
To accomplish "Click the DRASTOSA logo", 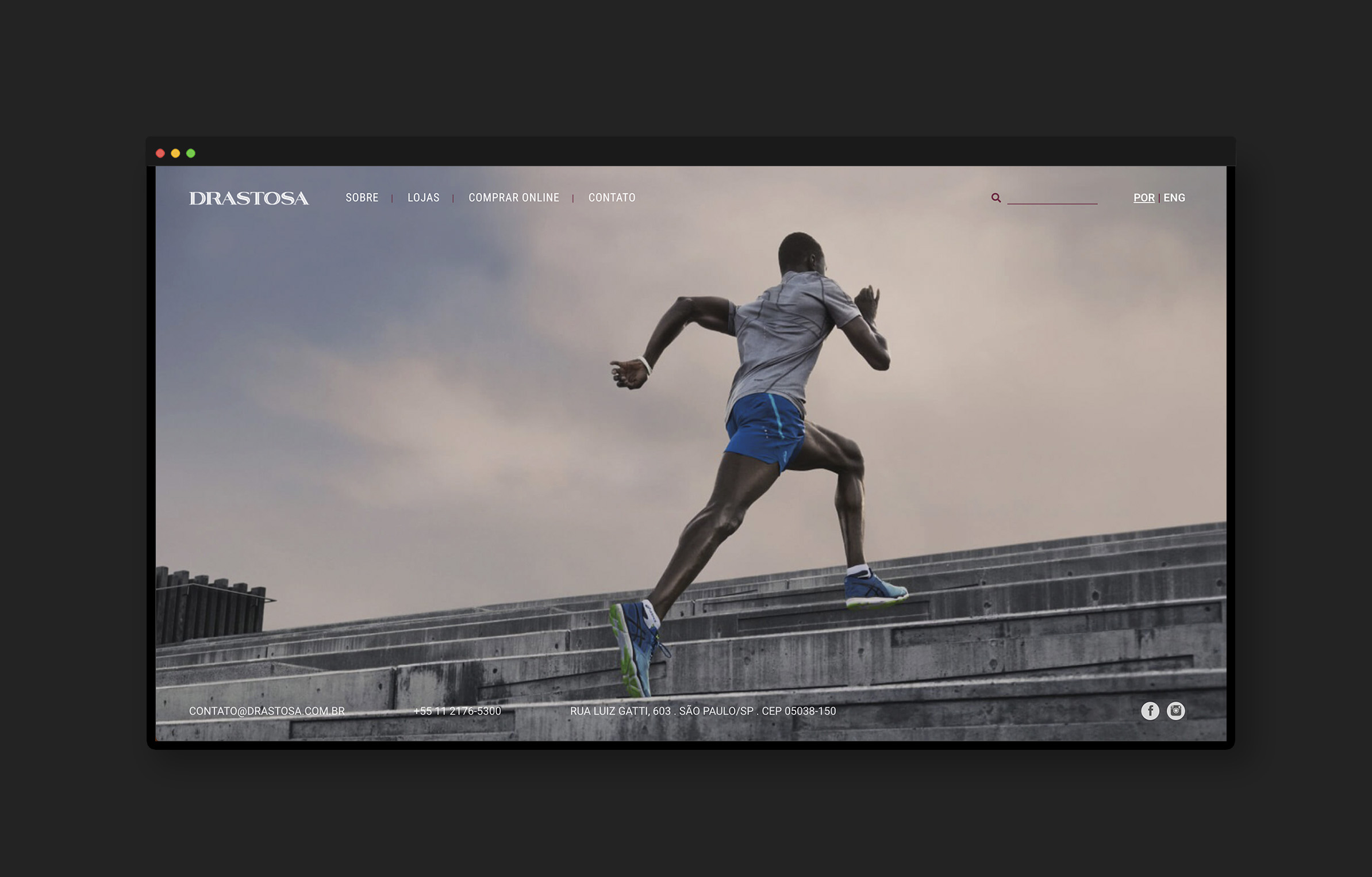I will click(249, 198).
